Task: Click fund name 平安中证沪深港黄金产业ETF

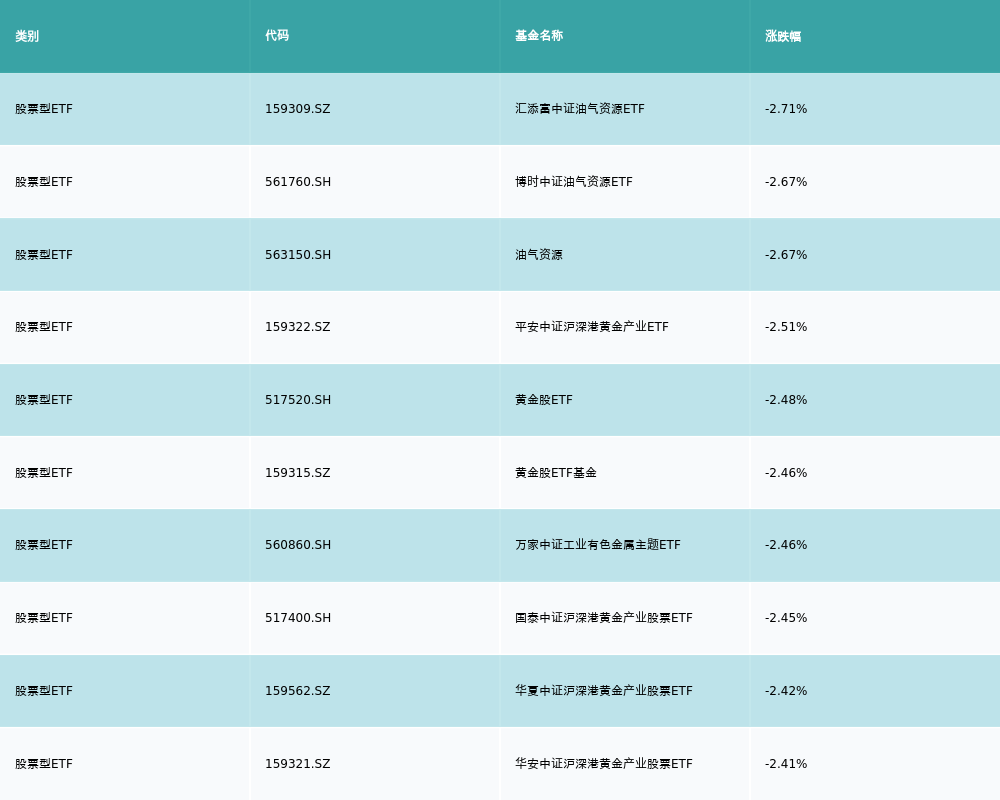Action: tap(592, 327)
